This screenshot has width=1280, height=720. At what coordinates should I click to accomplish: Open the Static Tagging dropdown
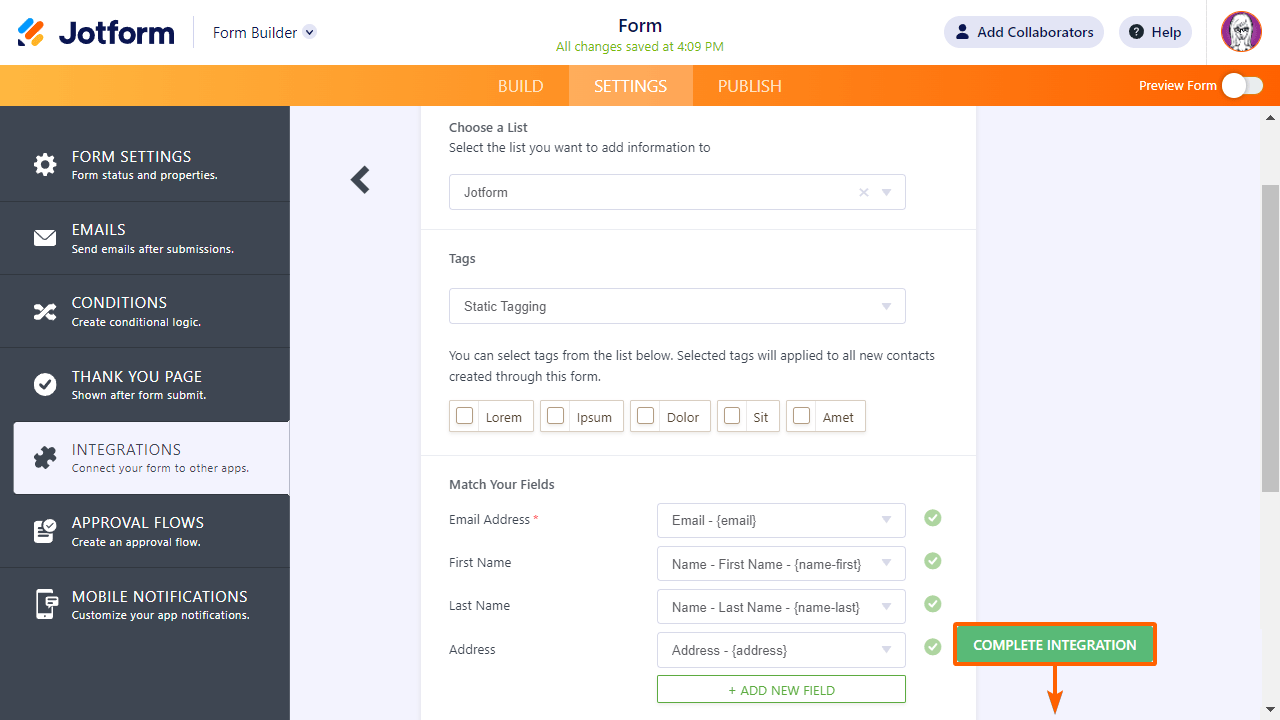677,306
